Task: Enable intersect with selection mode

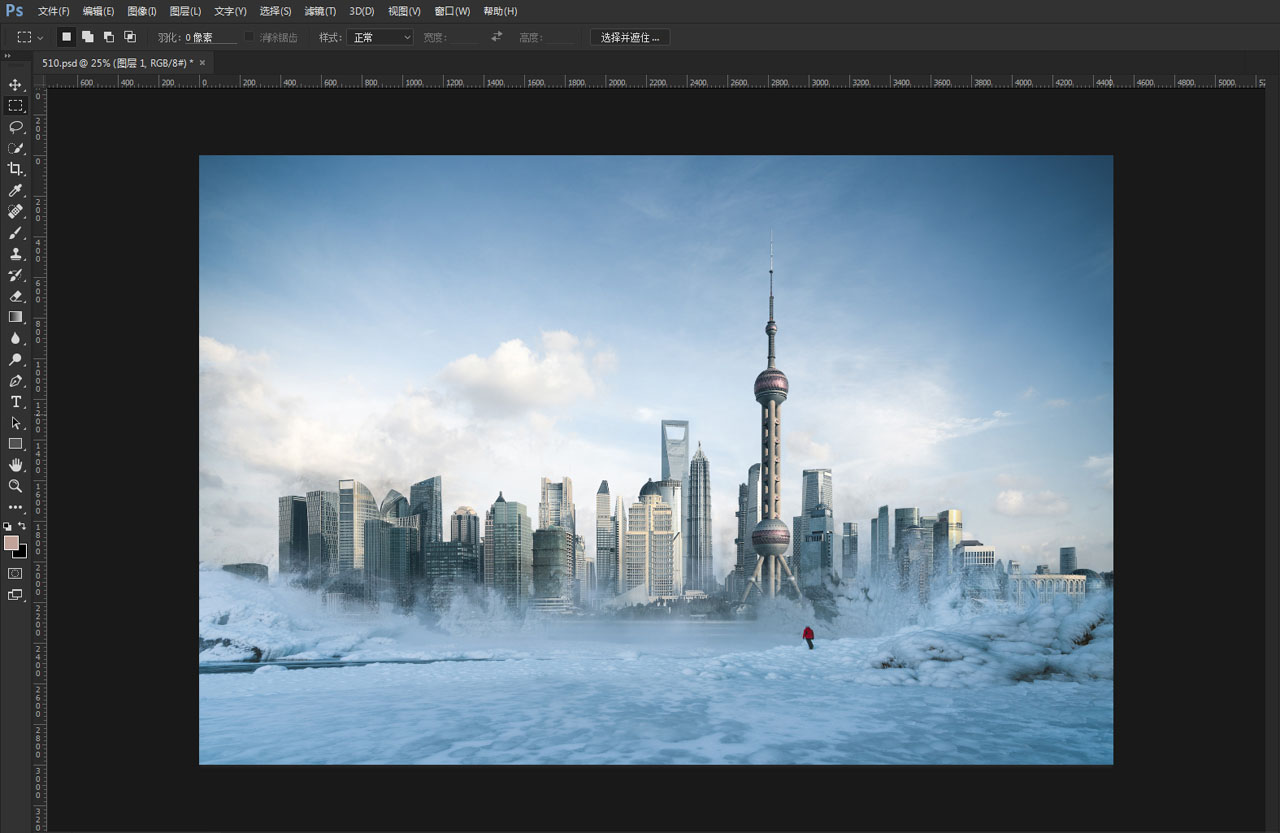Action: click(130, 37)
